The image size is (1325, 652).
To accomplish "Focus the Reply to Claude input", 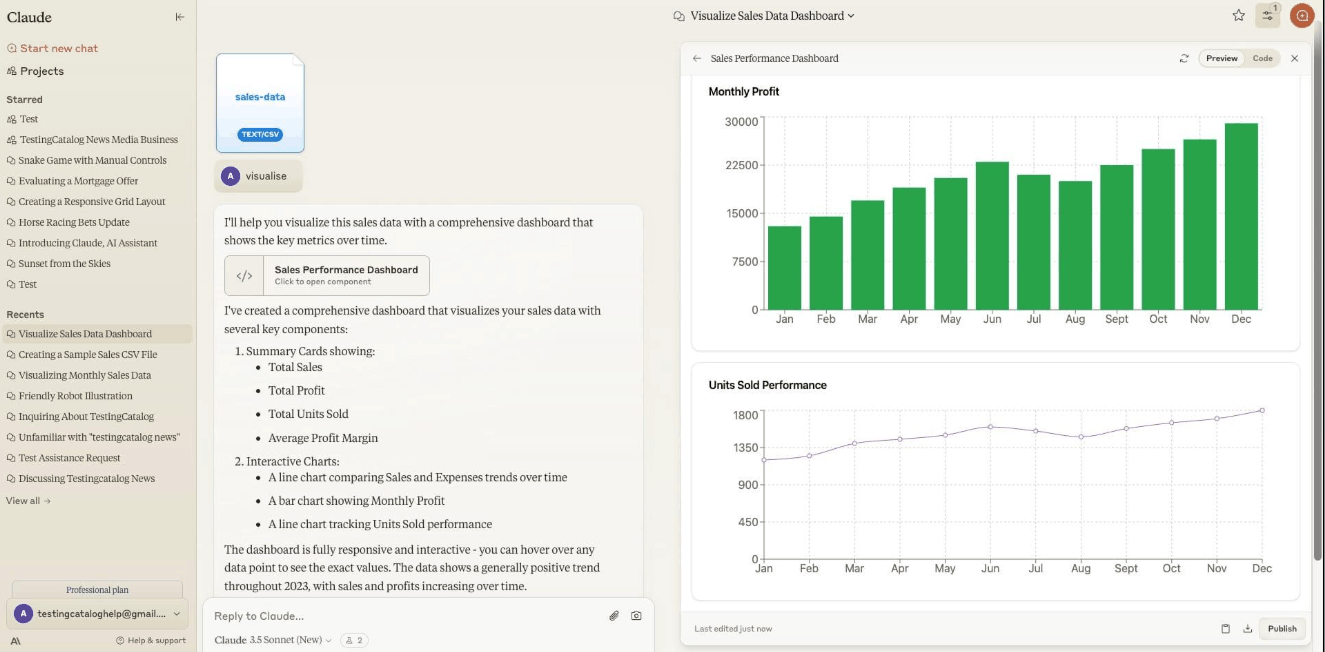I will pyautogui.click(x=405, y=616).
